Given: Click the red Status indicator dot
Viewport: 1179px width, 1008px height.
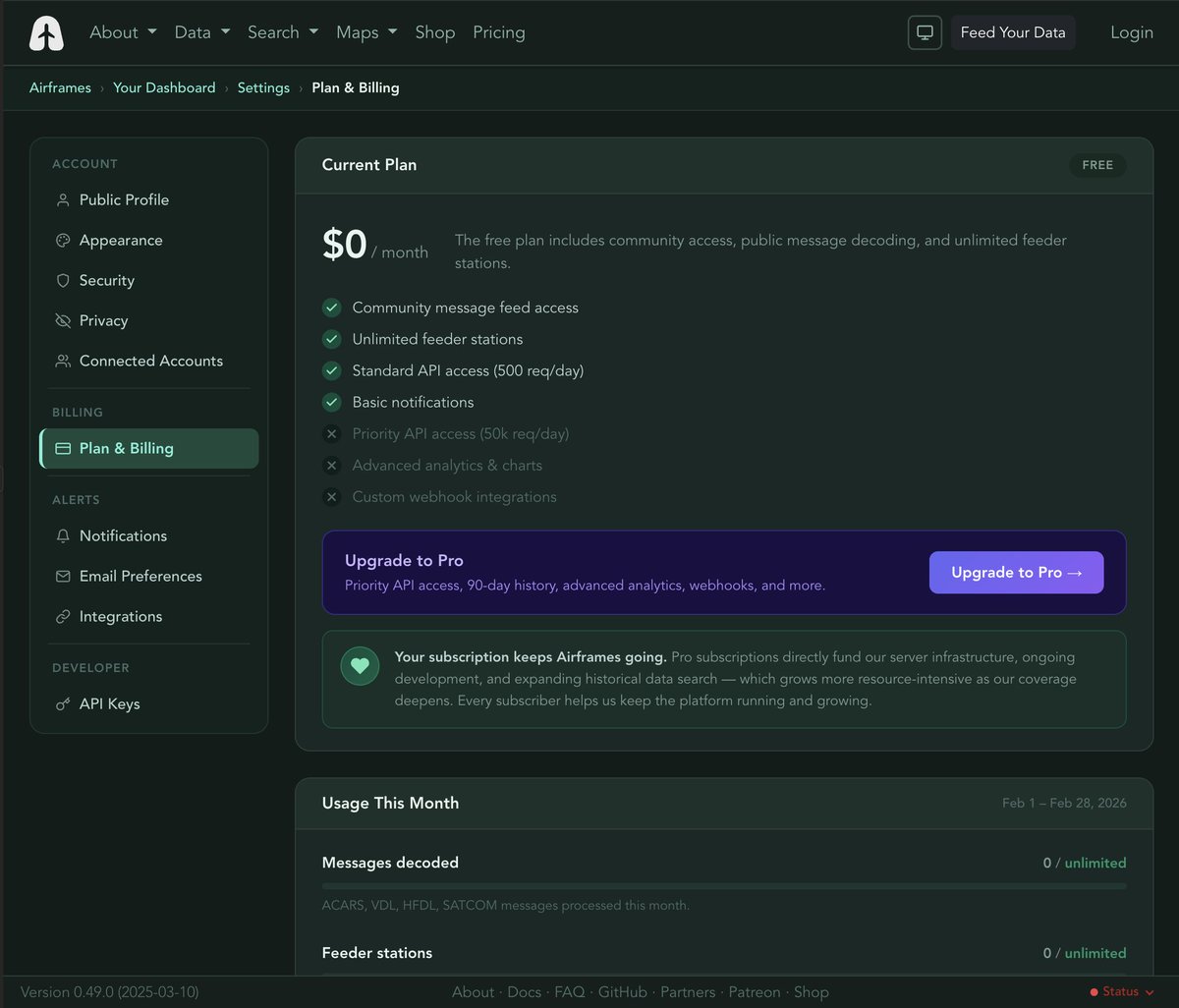Looking at the screenshot, I should (1094, 992).
